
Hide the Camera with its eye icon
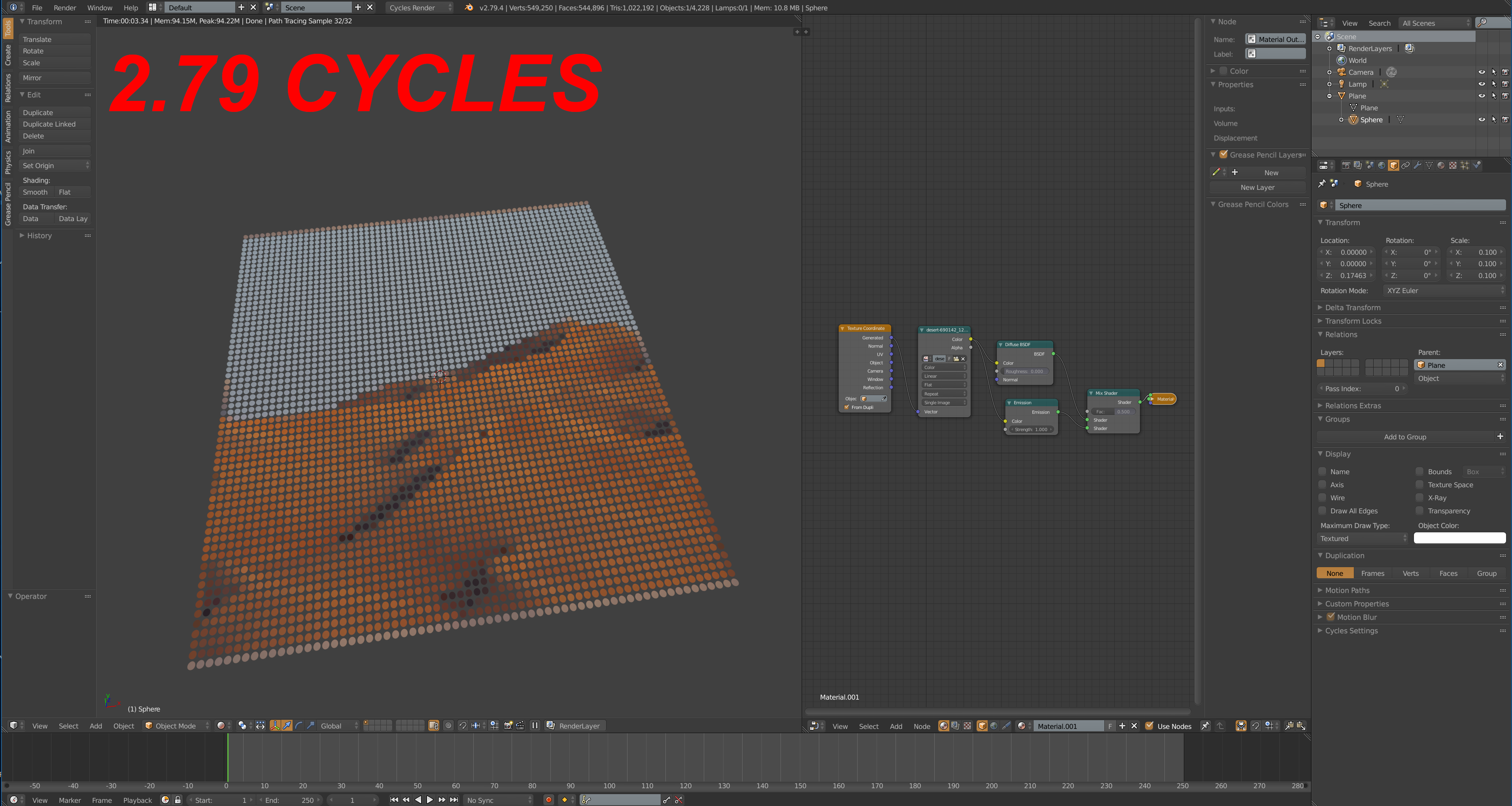(1482, 72)
